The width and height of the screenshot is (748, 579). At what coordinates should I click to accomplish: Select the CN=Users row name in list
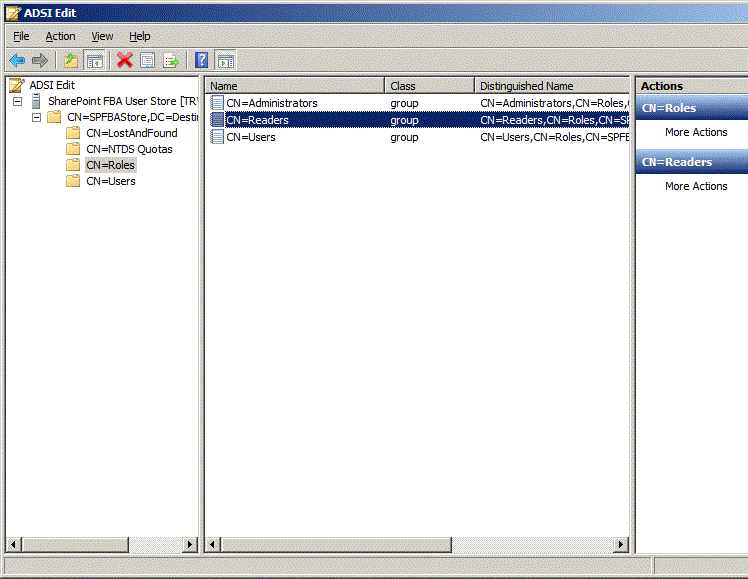251,137
